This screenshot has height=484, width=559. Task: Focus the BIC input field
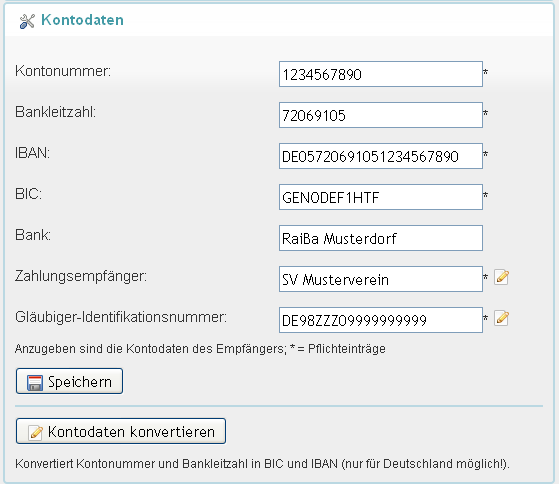click(x=381, y=197)
